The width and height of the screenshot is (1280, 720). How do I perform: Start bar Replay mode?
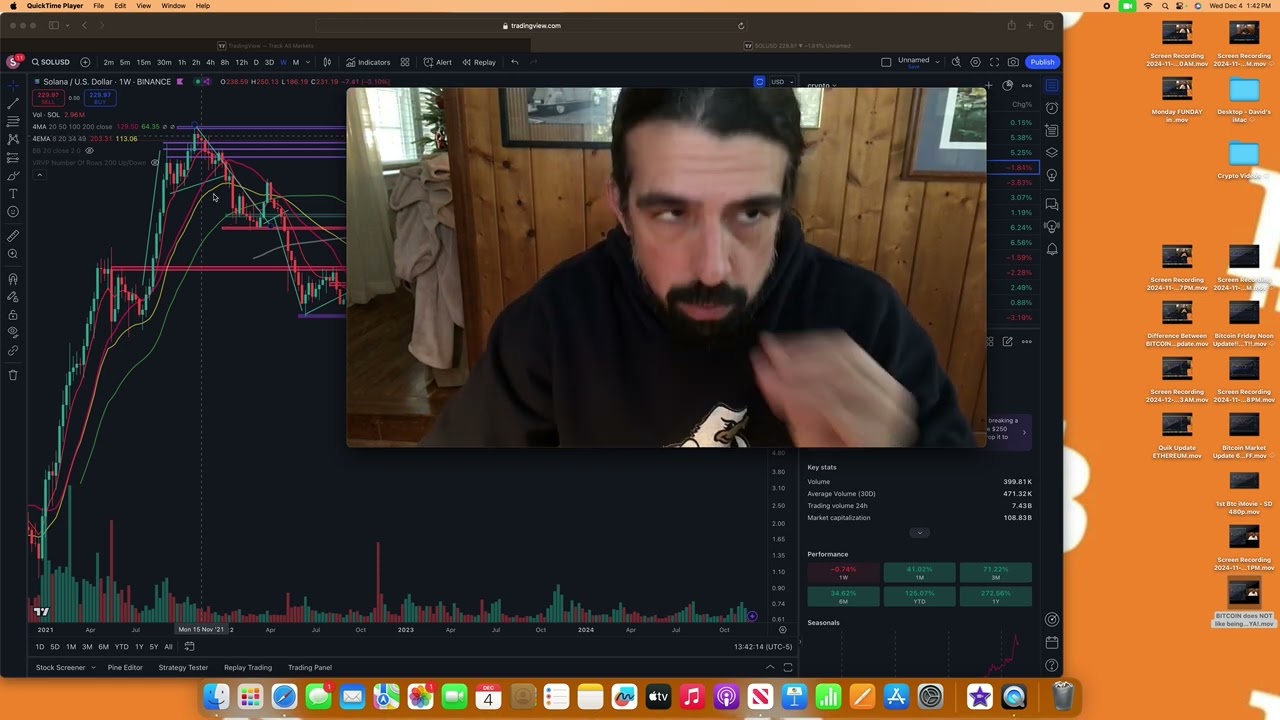coord(479,62)
